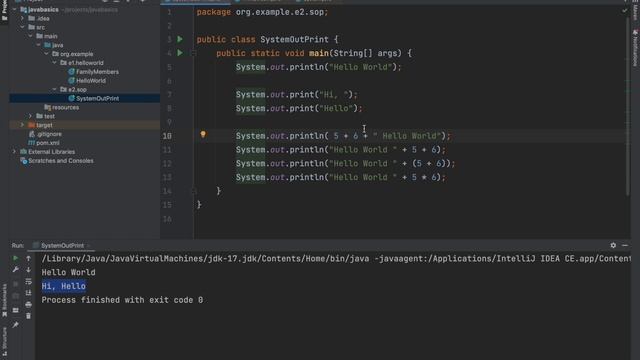Collapse the javabasics project root

click(15, 9)
